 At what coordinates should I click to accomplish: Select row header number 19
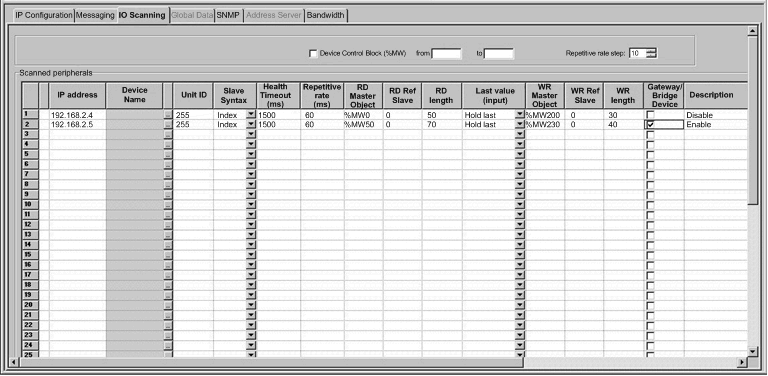[30, 295]
